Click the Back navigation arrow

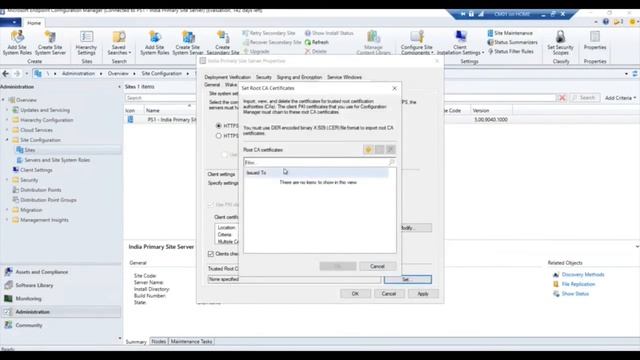click(6, 74)
